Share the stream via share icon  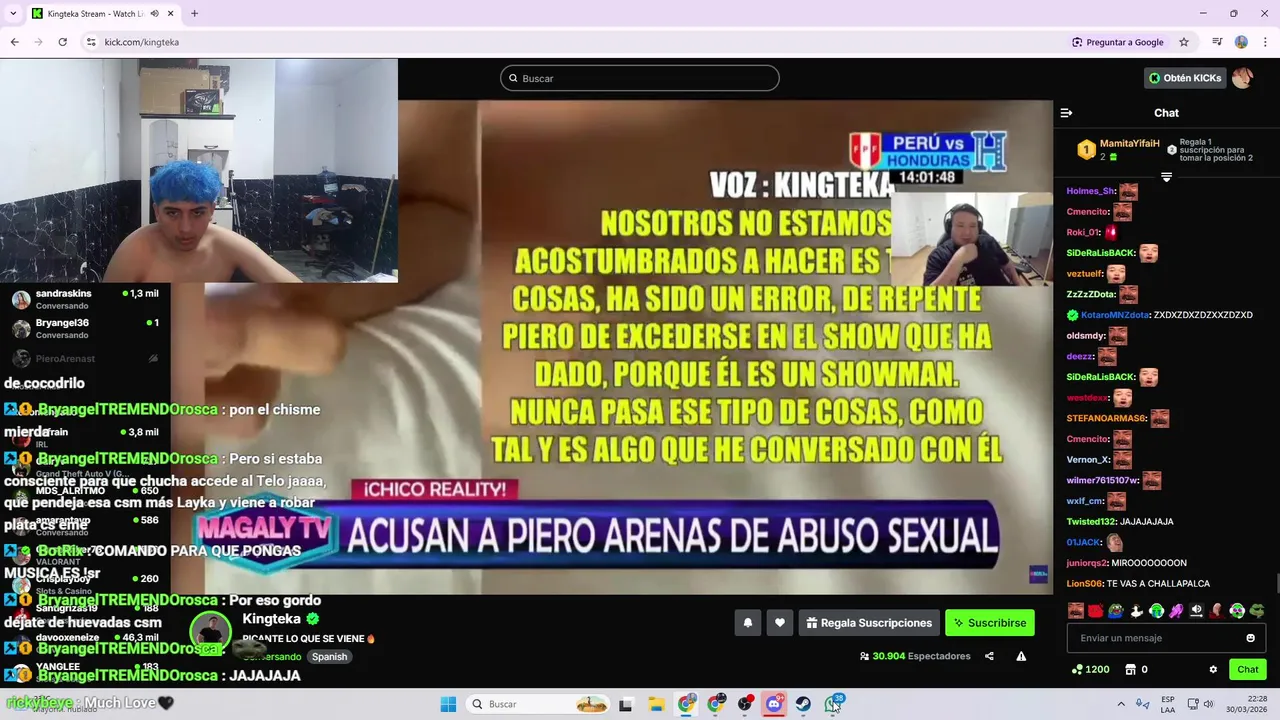pyautogui.click(x=989, y=656)
